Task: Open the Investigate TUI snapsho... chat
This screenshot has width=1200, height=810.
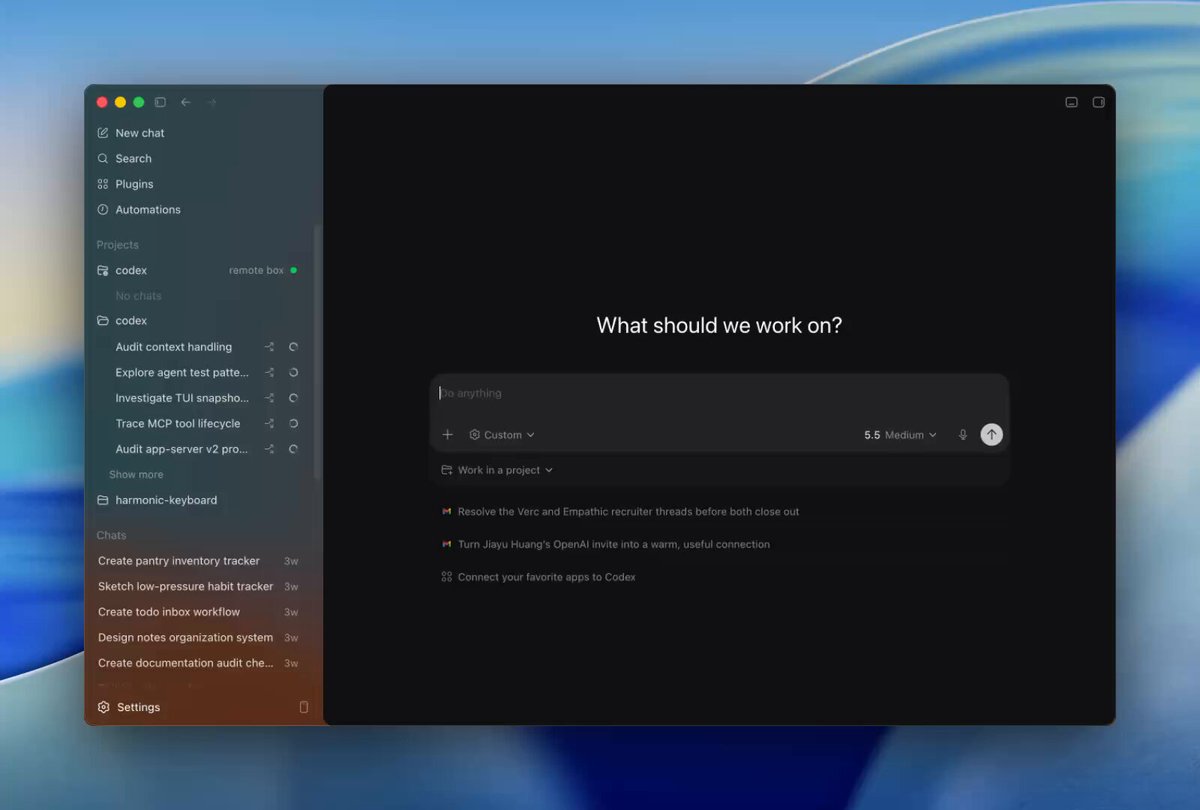Action: (182, 398)
